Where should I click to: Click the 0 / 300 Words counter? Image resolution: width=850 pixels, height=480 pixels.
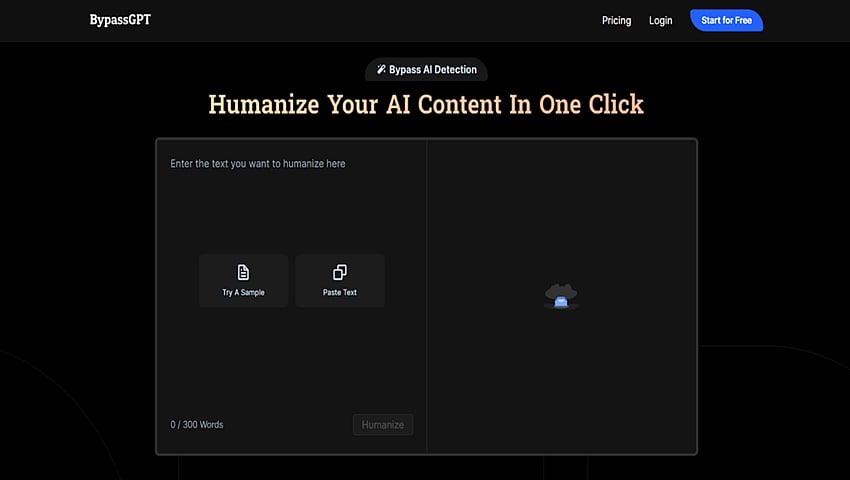click(197, 425)
